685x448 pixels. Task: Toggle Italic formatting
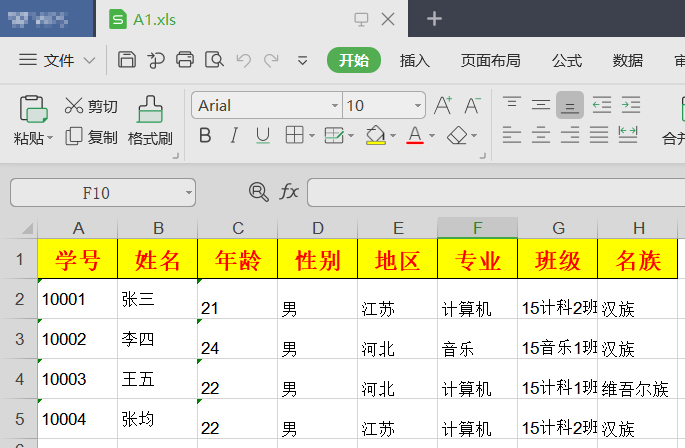[234, 135]
